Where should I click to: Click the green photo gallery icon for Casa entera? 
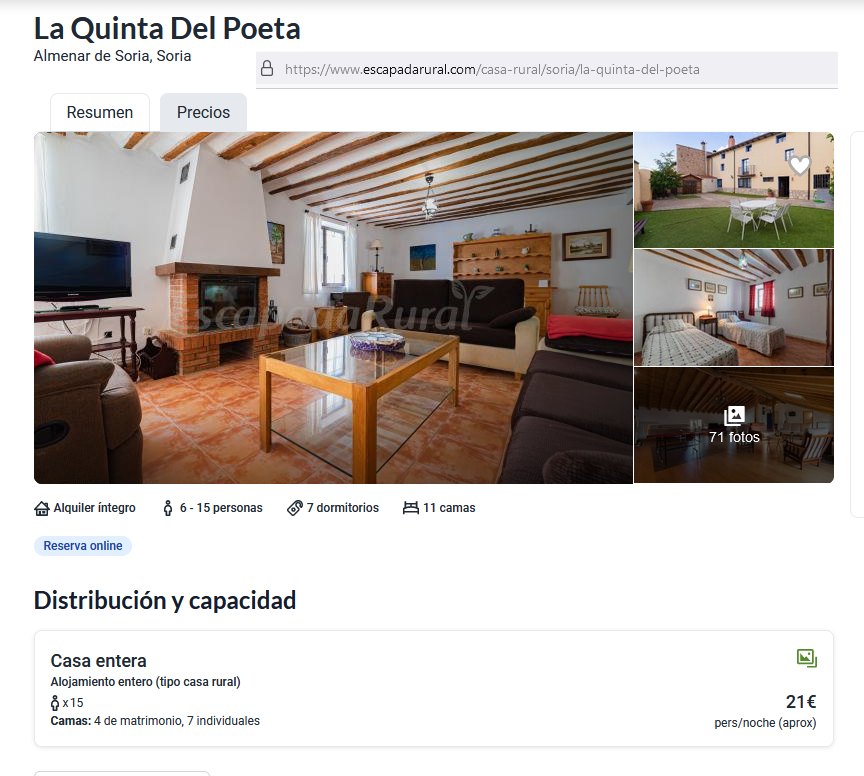point(807,658)
